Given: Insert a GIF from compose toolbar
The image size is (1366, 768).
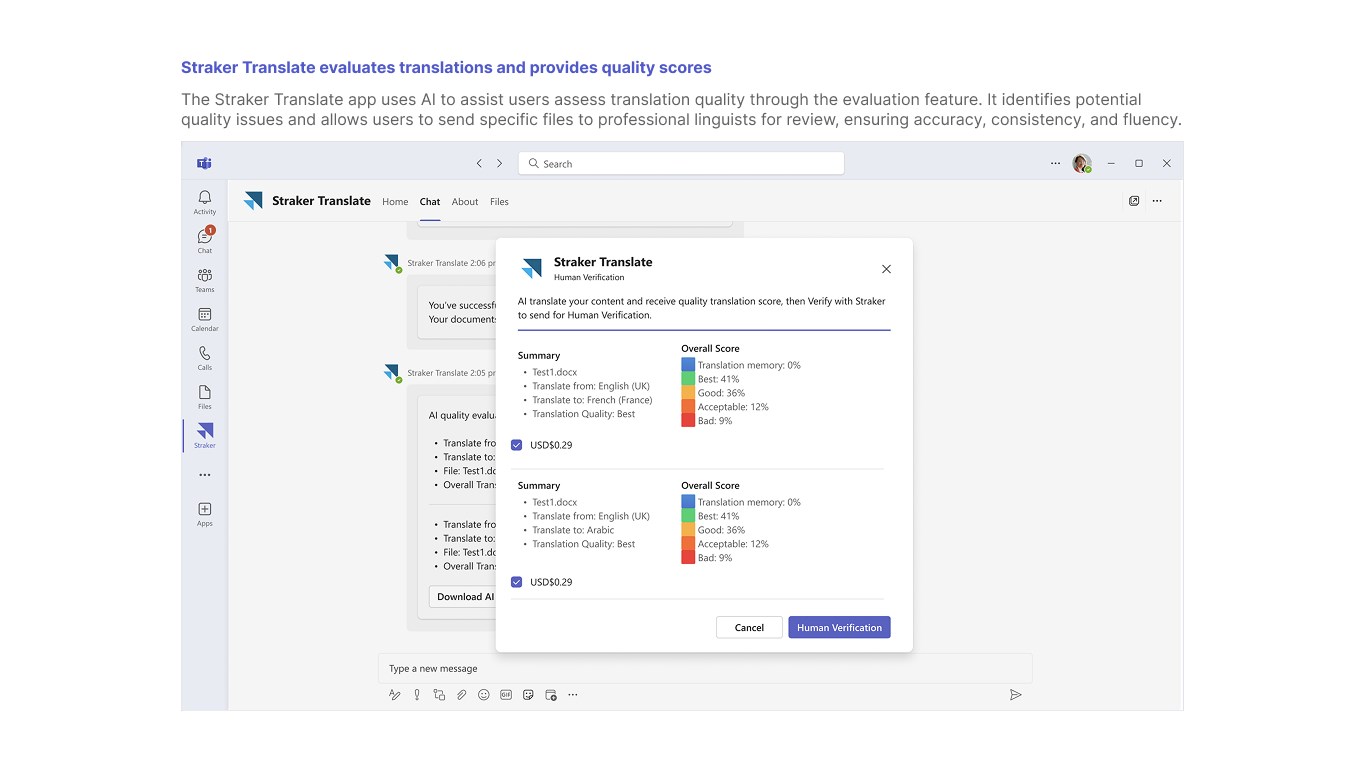Looking at the screenshot, I should (x=506, y=695).
